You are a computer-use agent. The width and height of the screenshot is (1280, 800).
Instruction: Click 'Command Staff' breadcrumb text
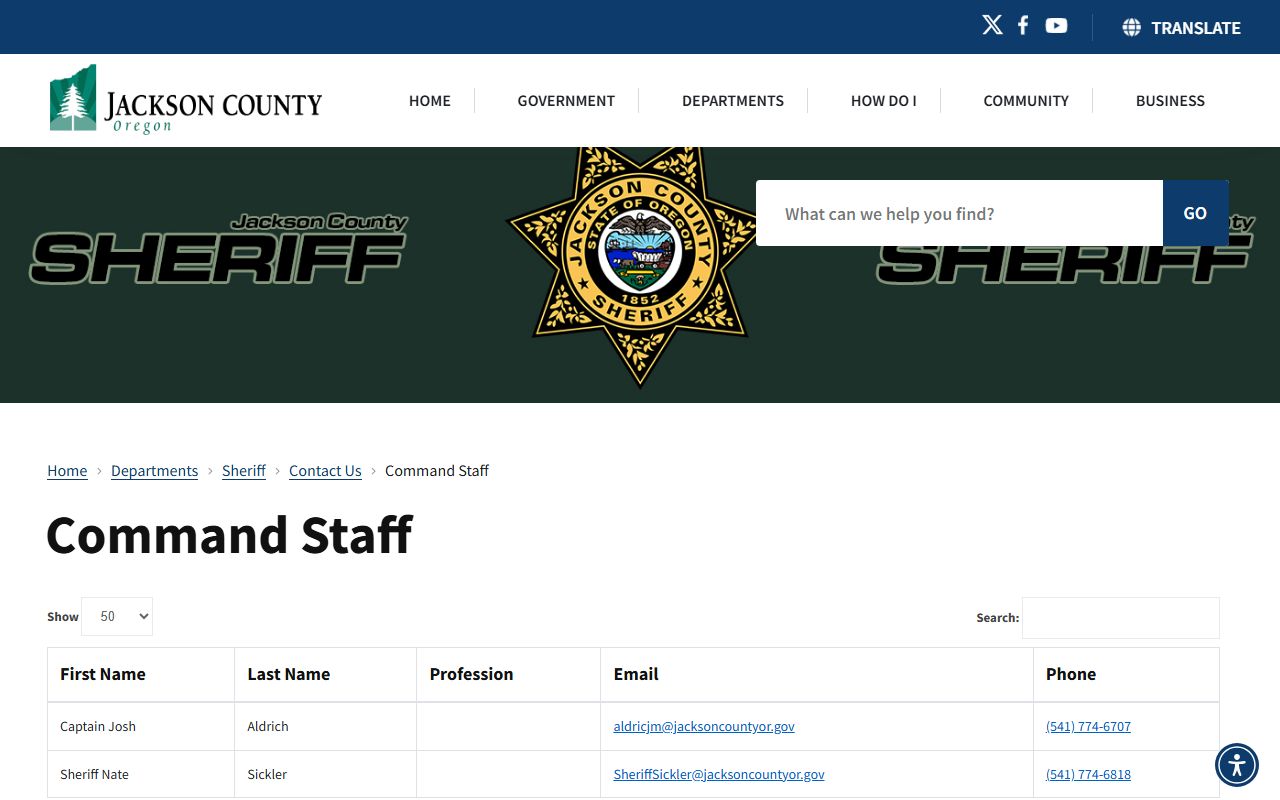tap(437, 471)
